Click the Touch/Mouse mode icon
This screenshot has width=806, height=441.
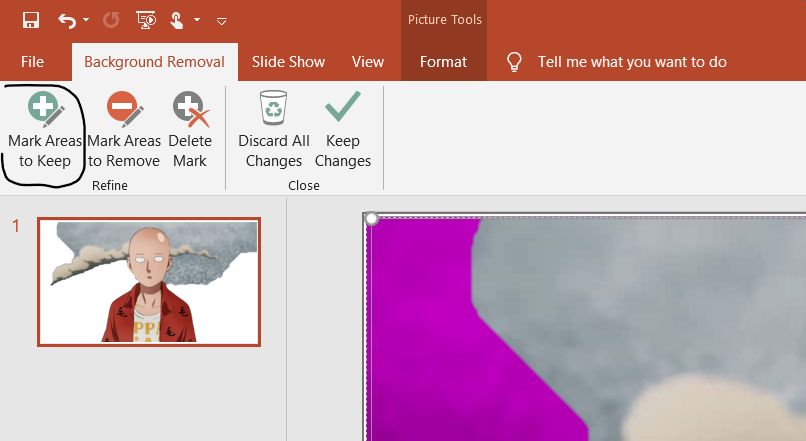click(x=176, y=21)
